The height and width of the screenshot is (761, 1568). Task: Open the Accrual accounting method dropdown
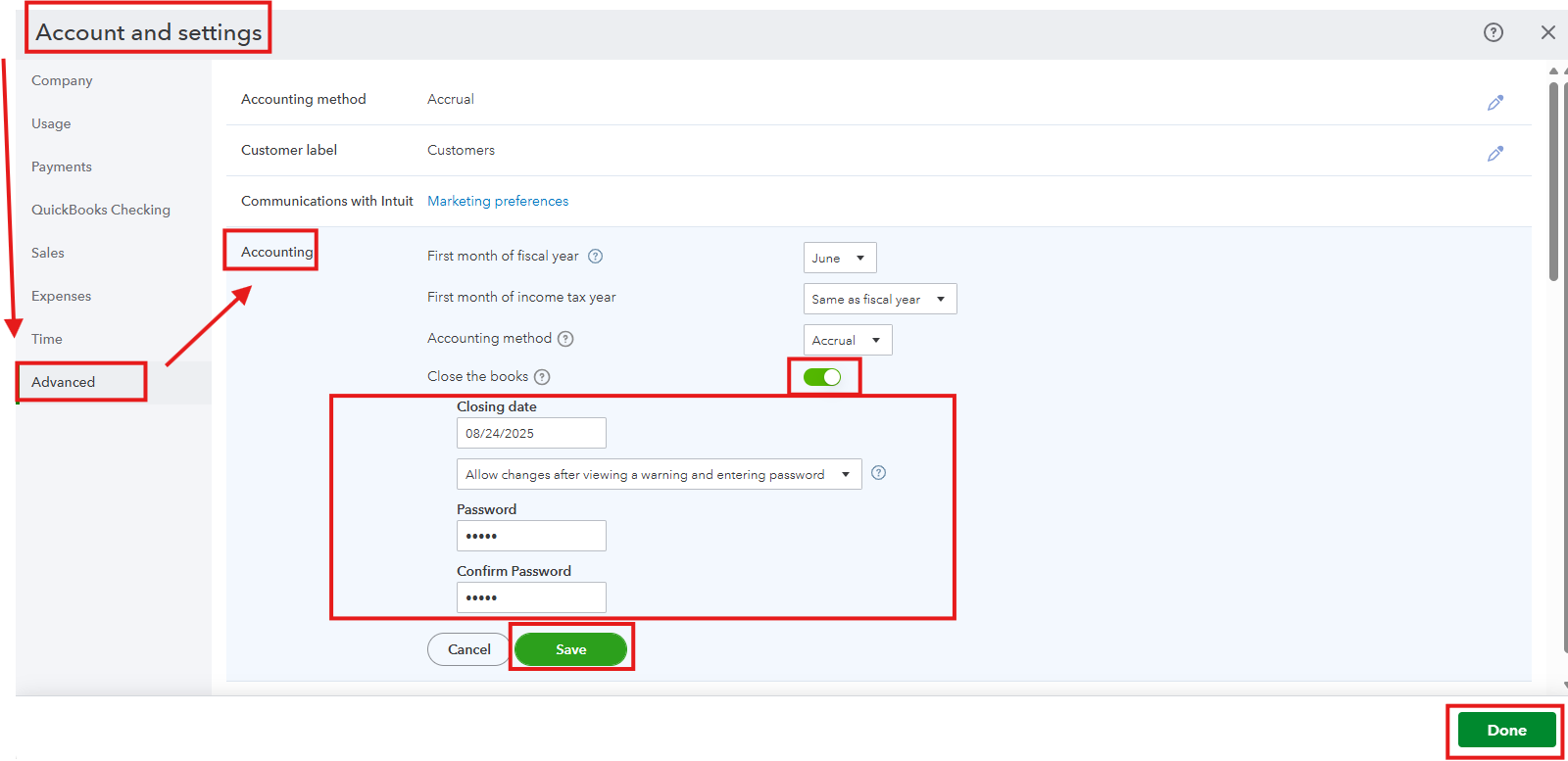(x=847, y=341)
